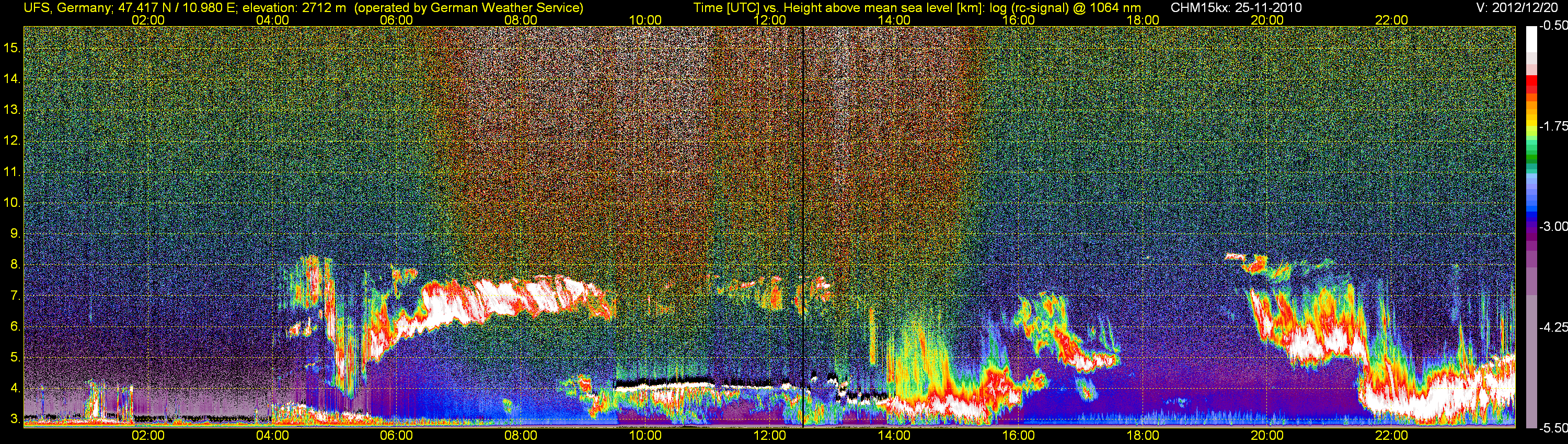Click "(operated by German Weather Service)" label
1568x444 pixels.
click(469, 8)
